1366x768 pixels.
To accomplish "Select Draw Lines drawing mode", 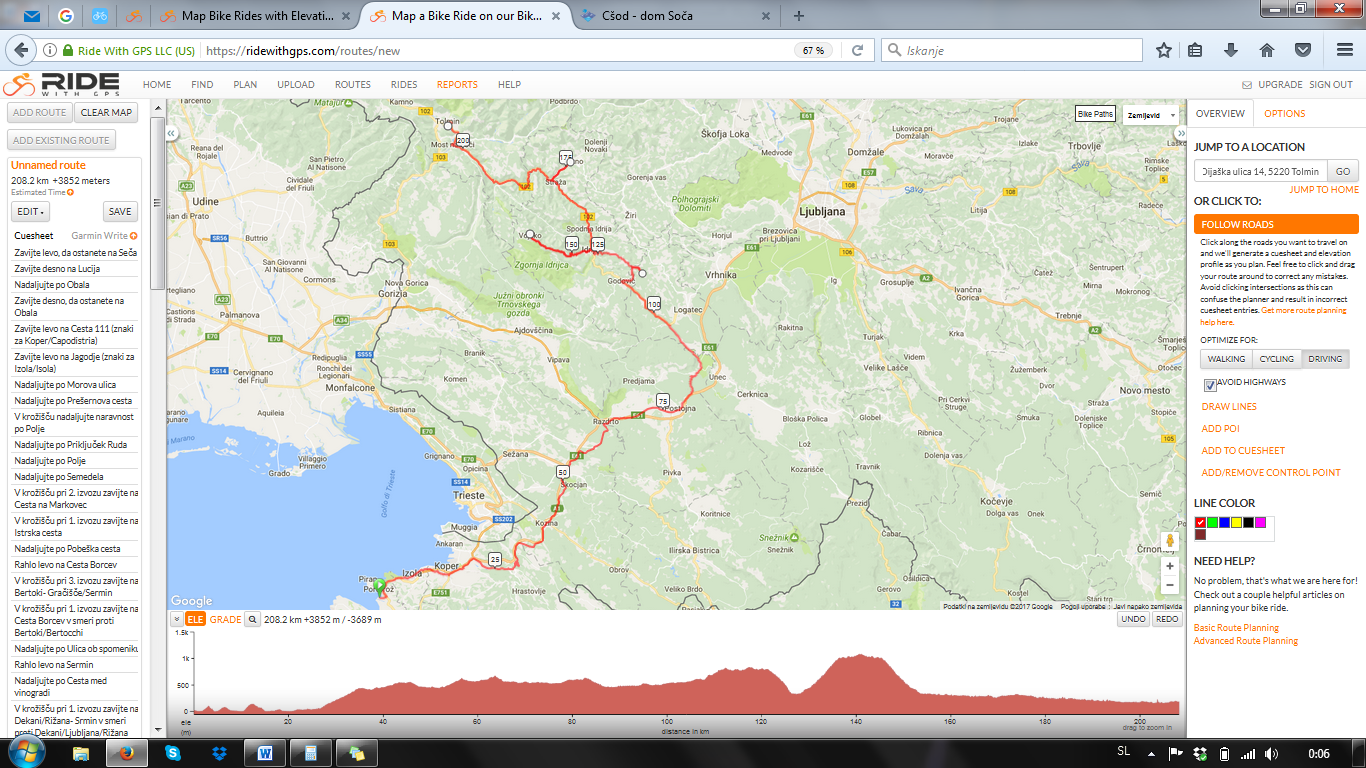I will pos(1229,407).
